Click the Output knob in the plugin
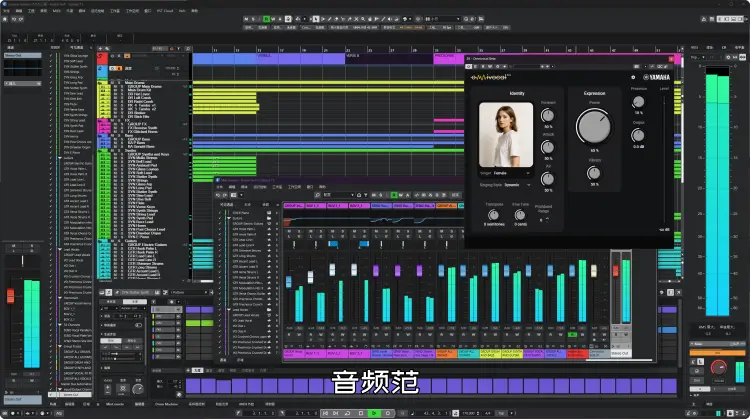 click(639, 136)
